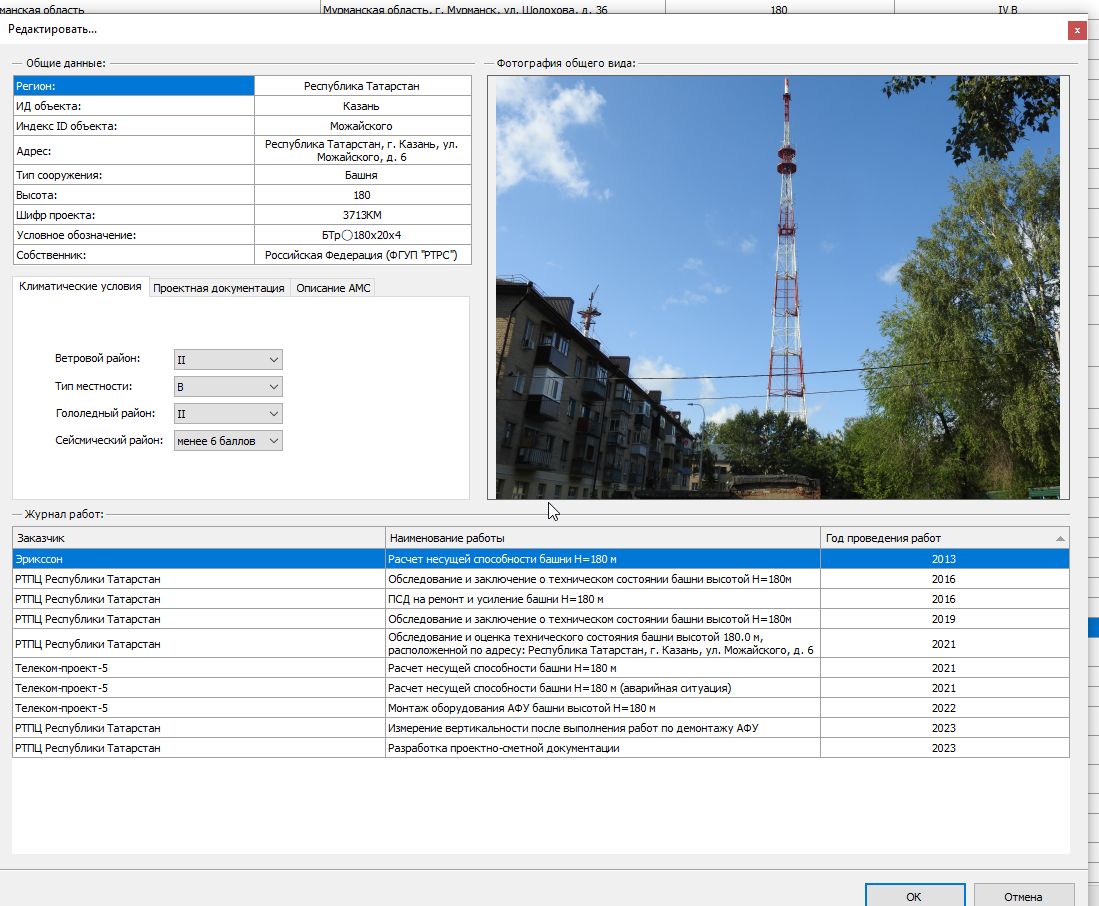The image size is (1099, 906).
Task: Select the Разработка проектно-сметной документации row
Action: [x=540, y=748]
